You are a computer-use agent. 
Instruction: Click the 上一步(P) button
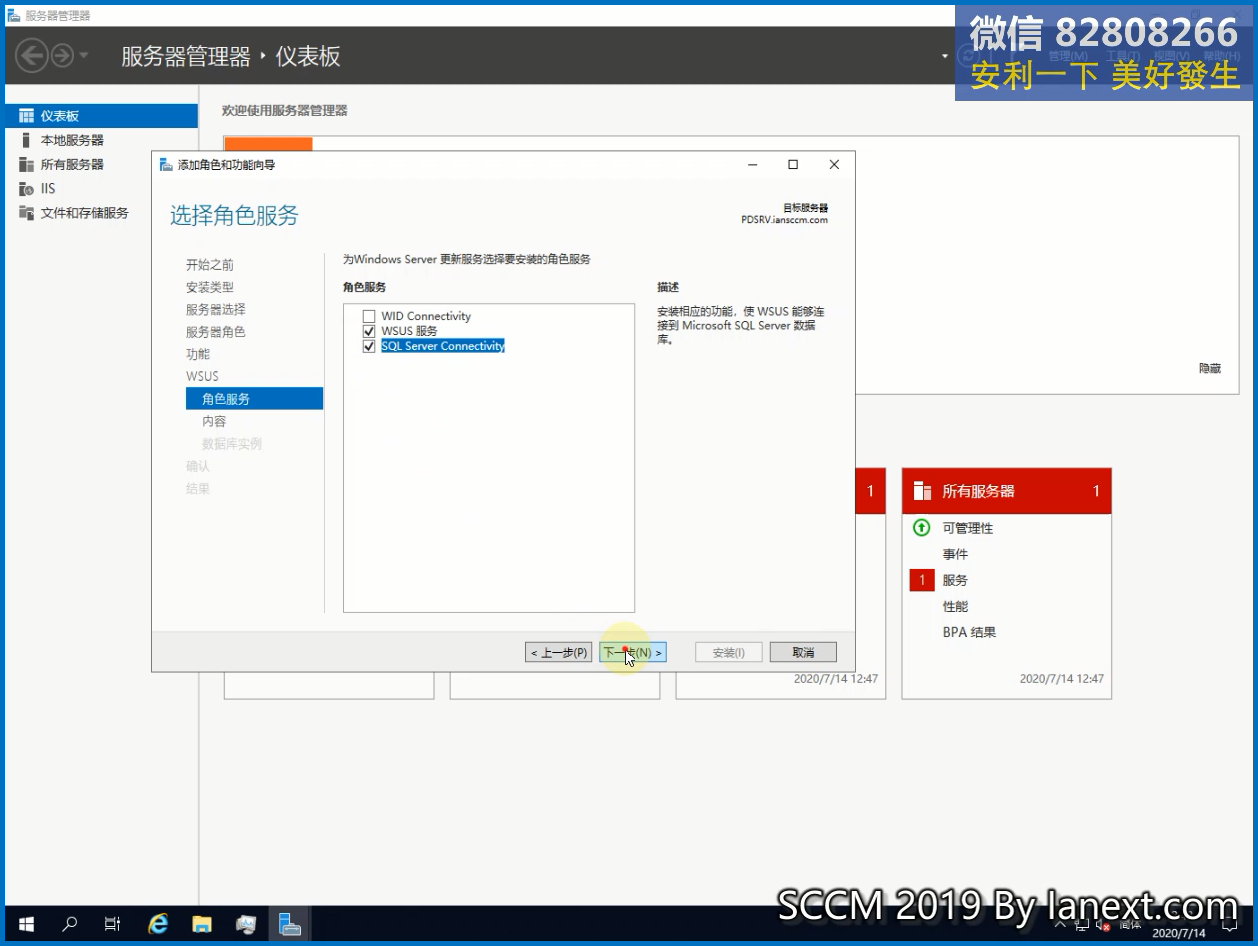tap(559, 652)
